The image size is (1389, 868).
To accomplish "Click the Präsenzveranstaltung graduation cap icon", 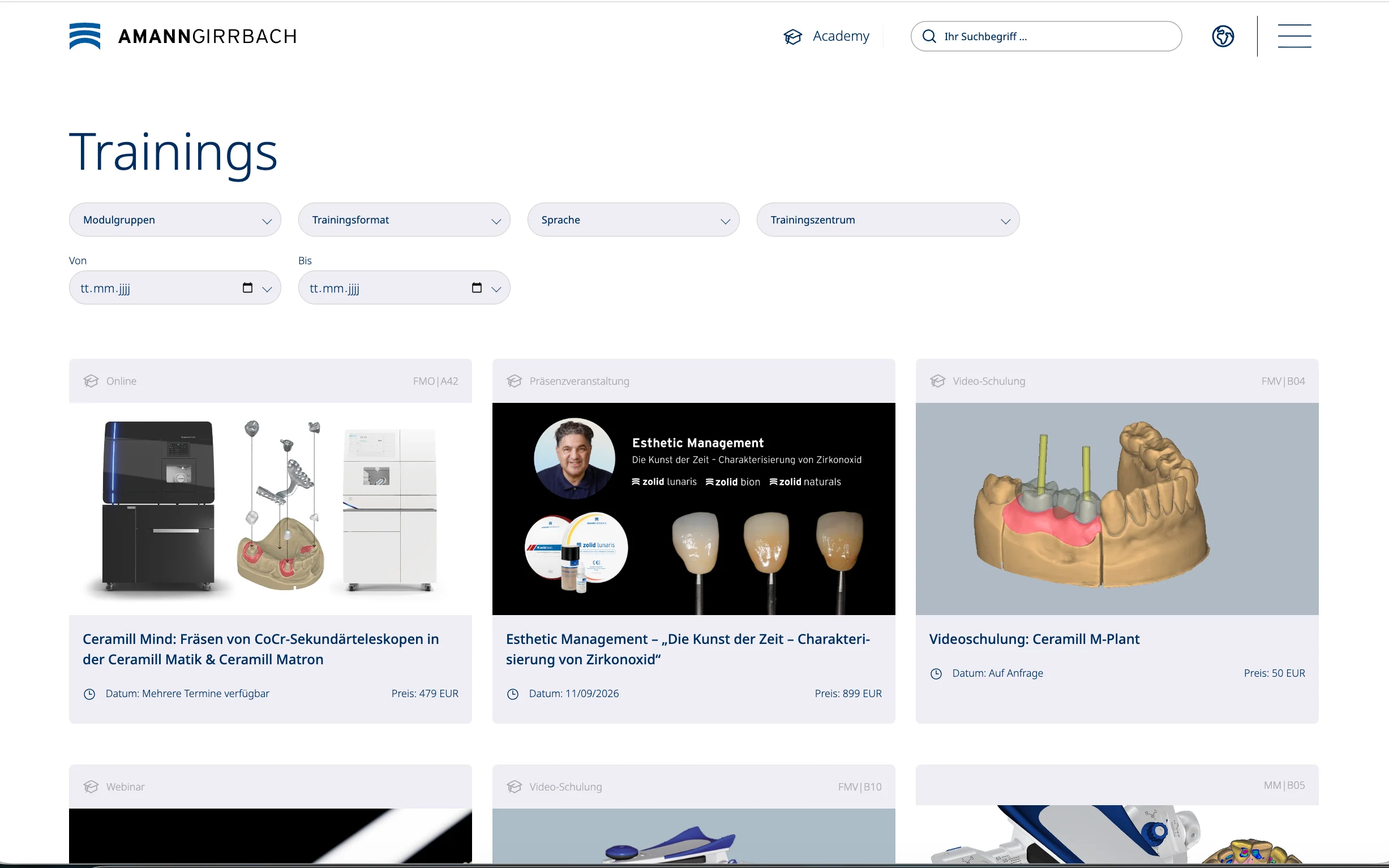I will click(x=514, y=381).
